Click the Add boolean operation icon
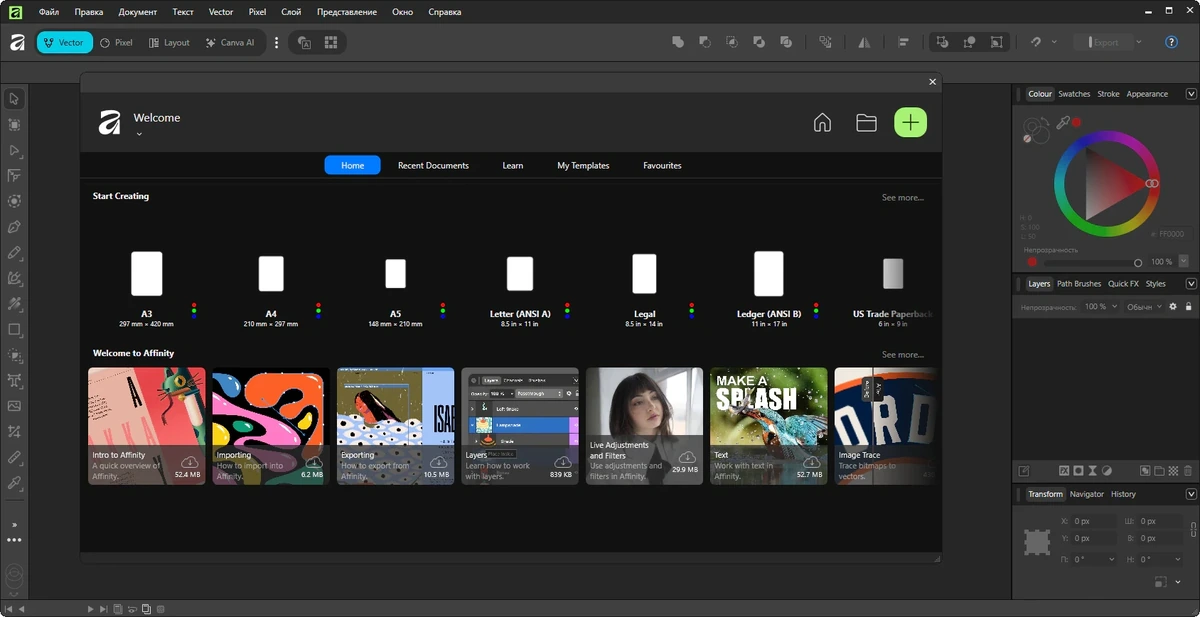The width and height of the screenshot is (1200, 617). click(x=678, y=43)
